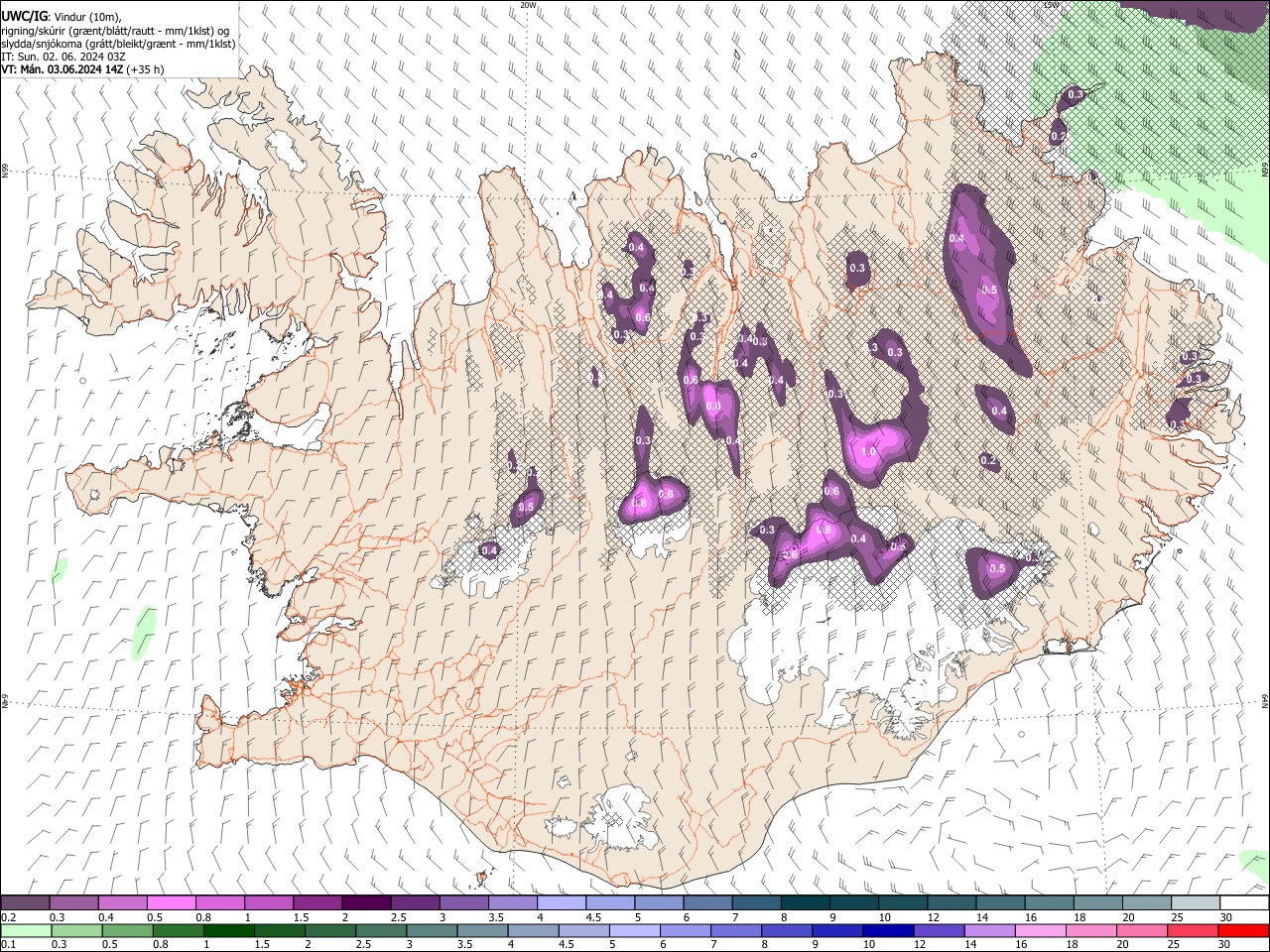This screenshot has width=1270, height=952.
Task: Click the UWC/IG title text
Action: tap(24, 17)
